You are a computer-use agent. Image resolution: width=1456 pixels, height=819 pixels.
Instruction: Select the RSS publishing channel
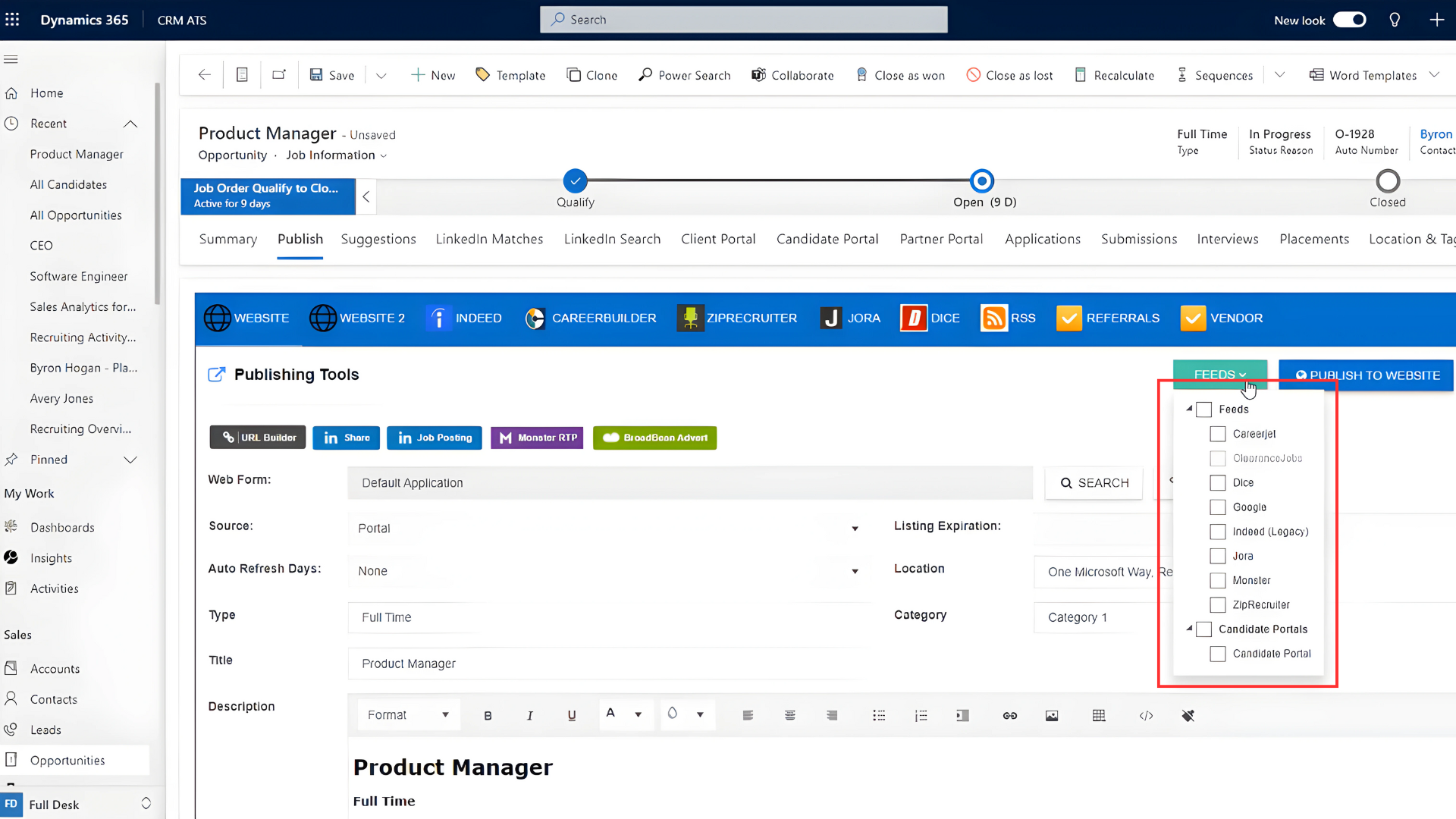tap(1008, 318)
